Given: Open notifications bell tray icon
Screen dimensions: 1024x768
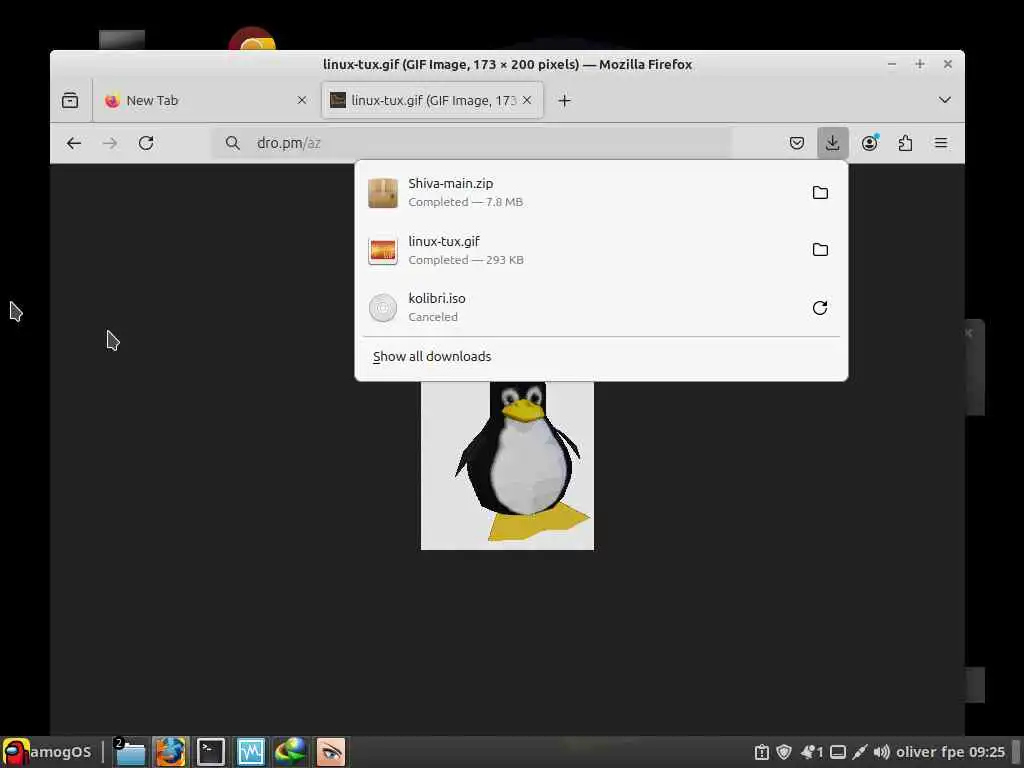Looking at the screenshot, I should coord(812,752).
